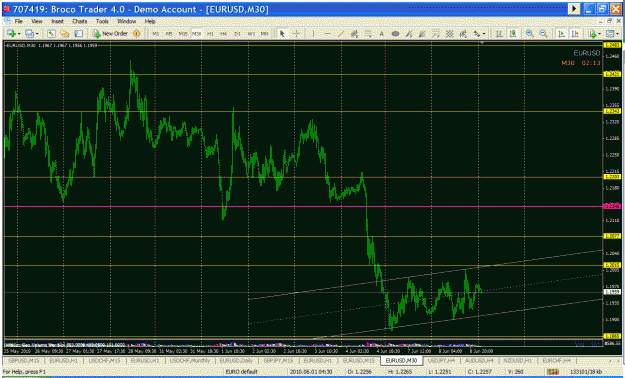The width and height of the screenshot is (625, 378).
Task: Toggle the Chart Shift icon
Action: click(575, 34)
